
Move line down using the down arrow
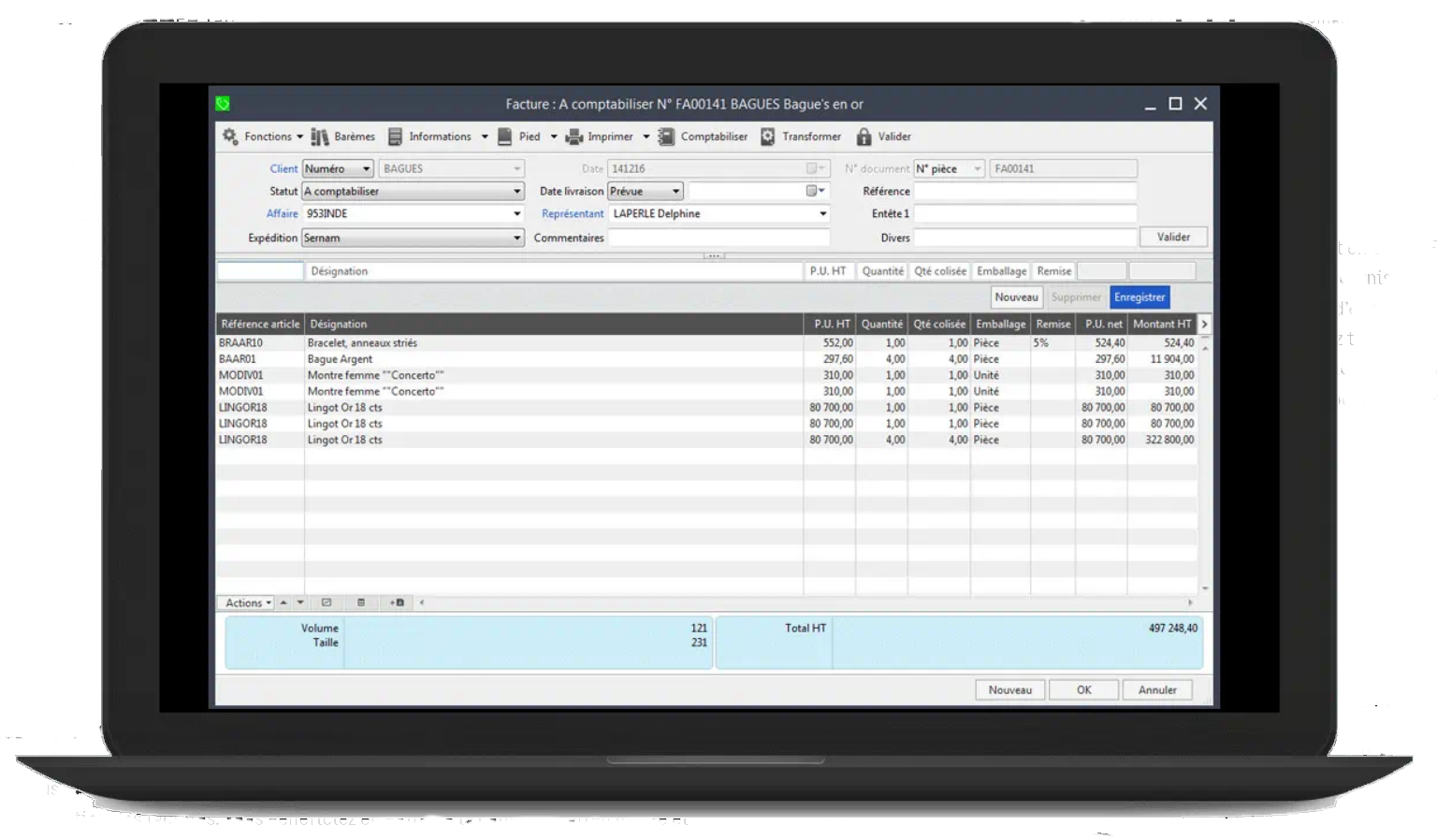pyautogui.click(x=300, y=602)
